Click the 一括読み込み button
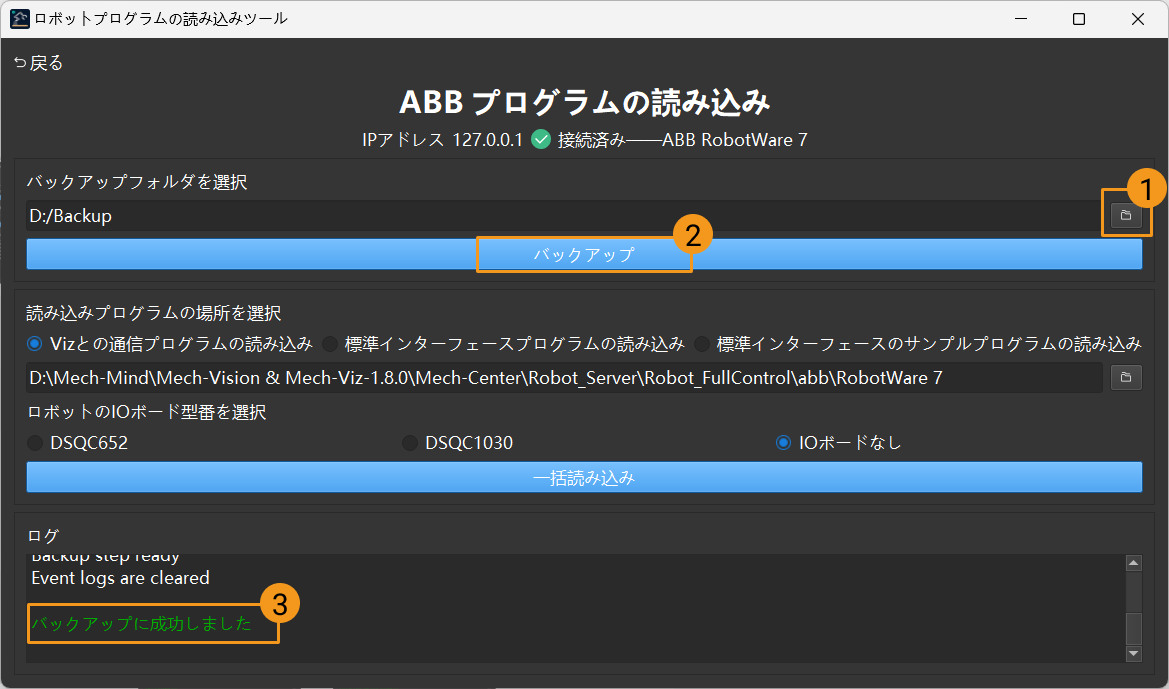Viewport: 1169px width, 689px height. click(584, 477)
